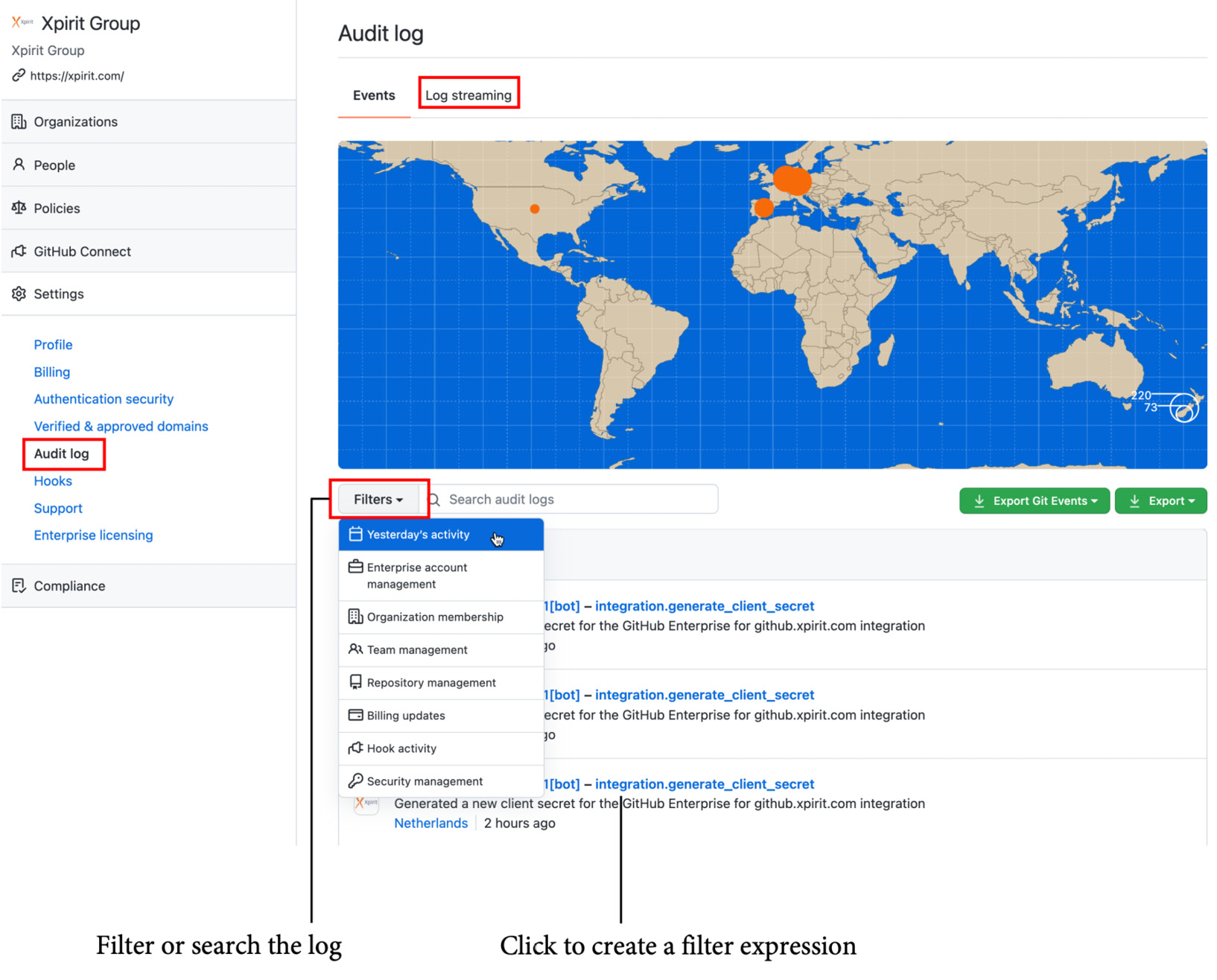Click the link icon beside xpirit.com URL

click(x=19, y=75)
